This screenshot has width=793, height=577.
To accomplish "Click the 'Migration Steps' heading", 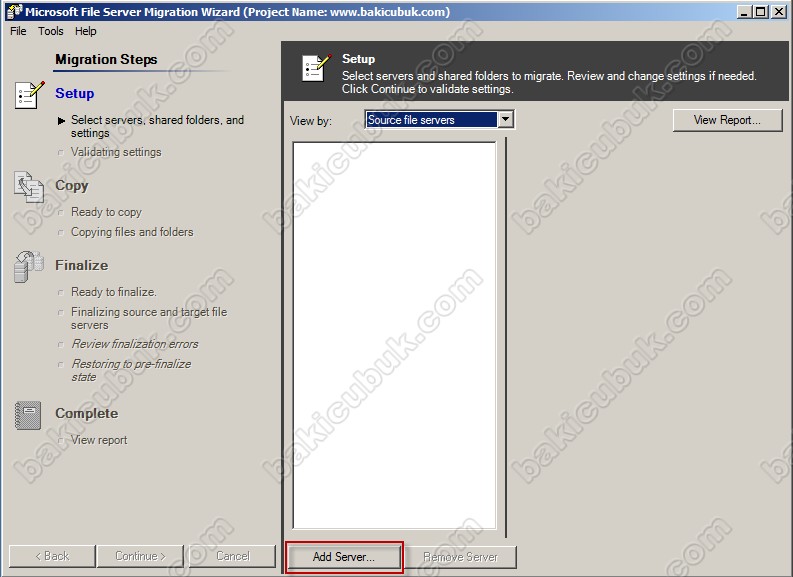I will [x=106, y=60].
